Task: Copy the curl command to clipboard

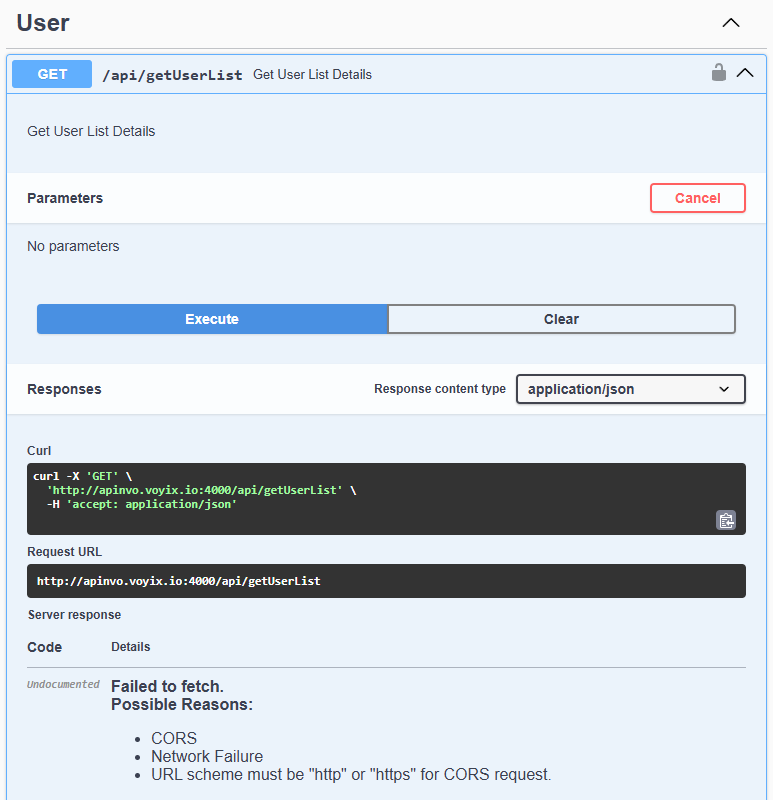Action: tap(726, 520)
